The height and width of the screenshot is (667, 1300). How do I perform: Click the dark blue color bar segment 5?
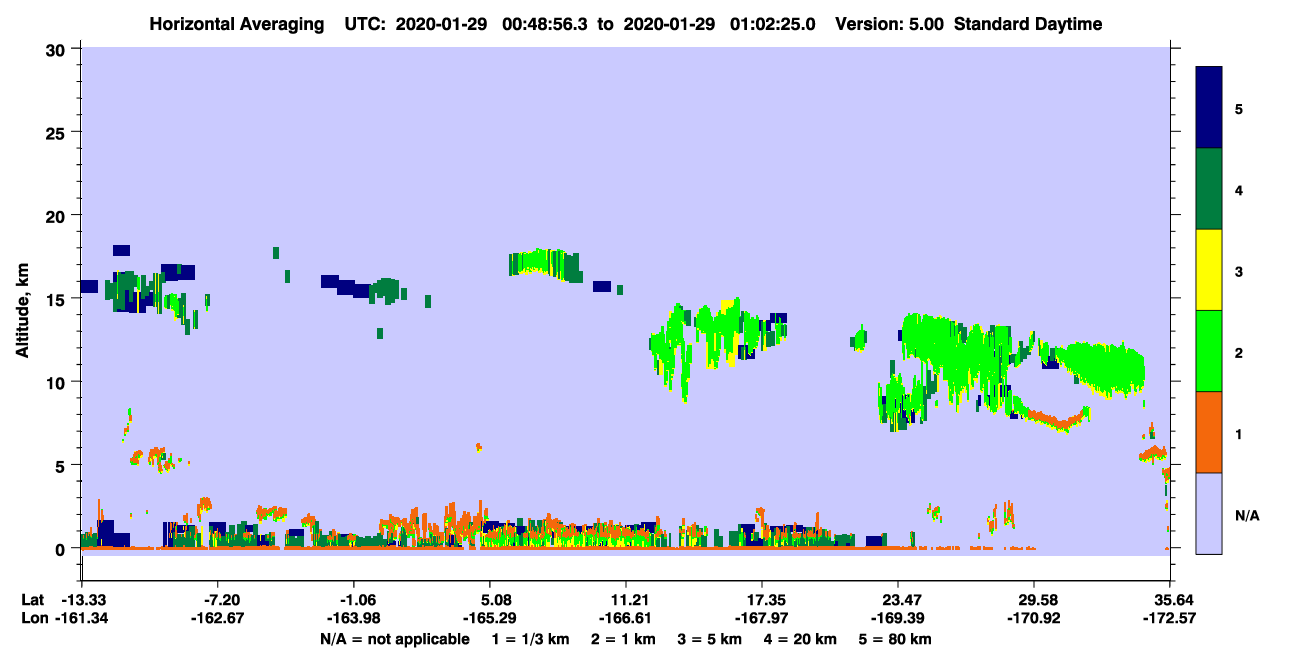click(1209, 108)
